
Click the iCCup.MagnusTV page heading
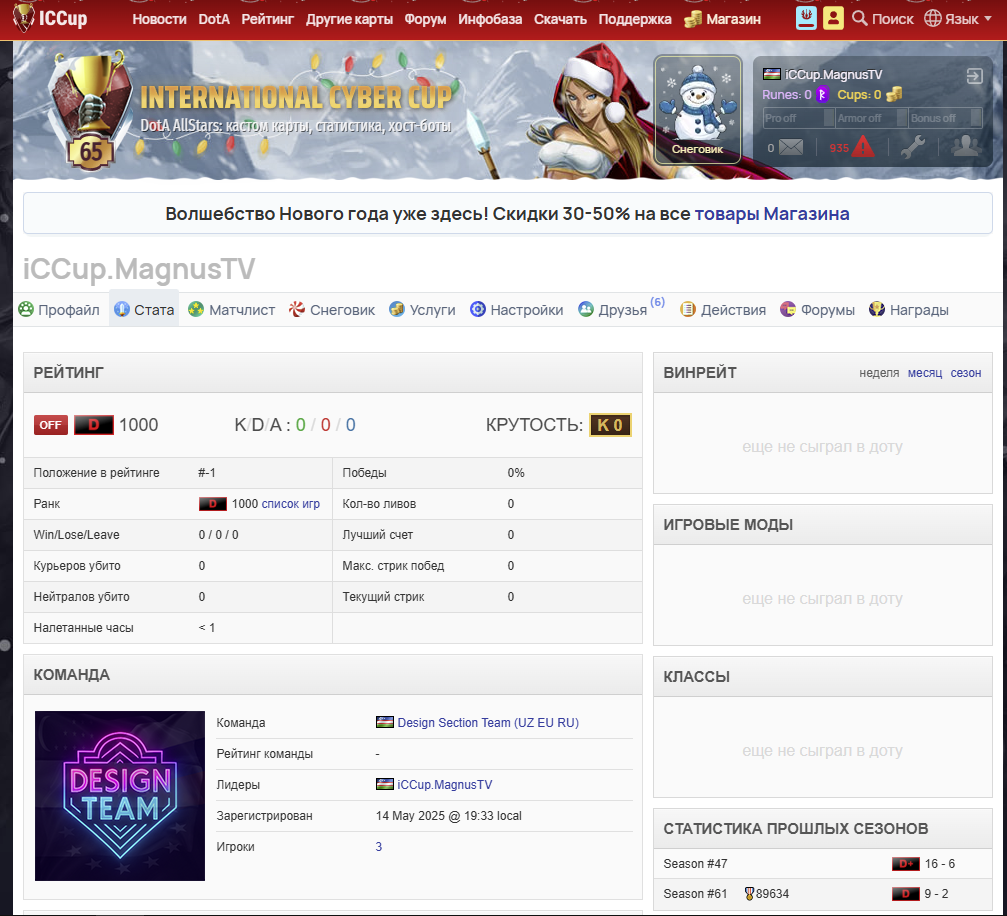[139, 269]
